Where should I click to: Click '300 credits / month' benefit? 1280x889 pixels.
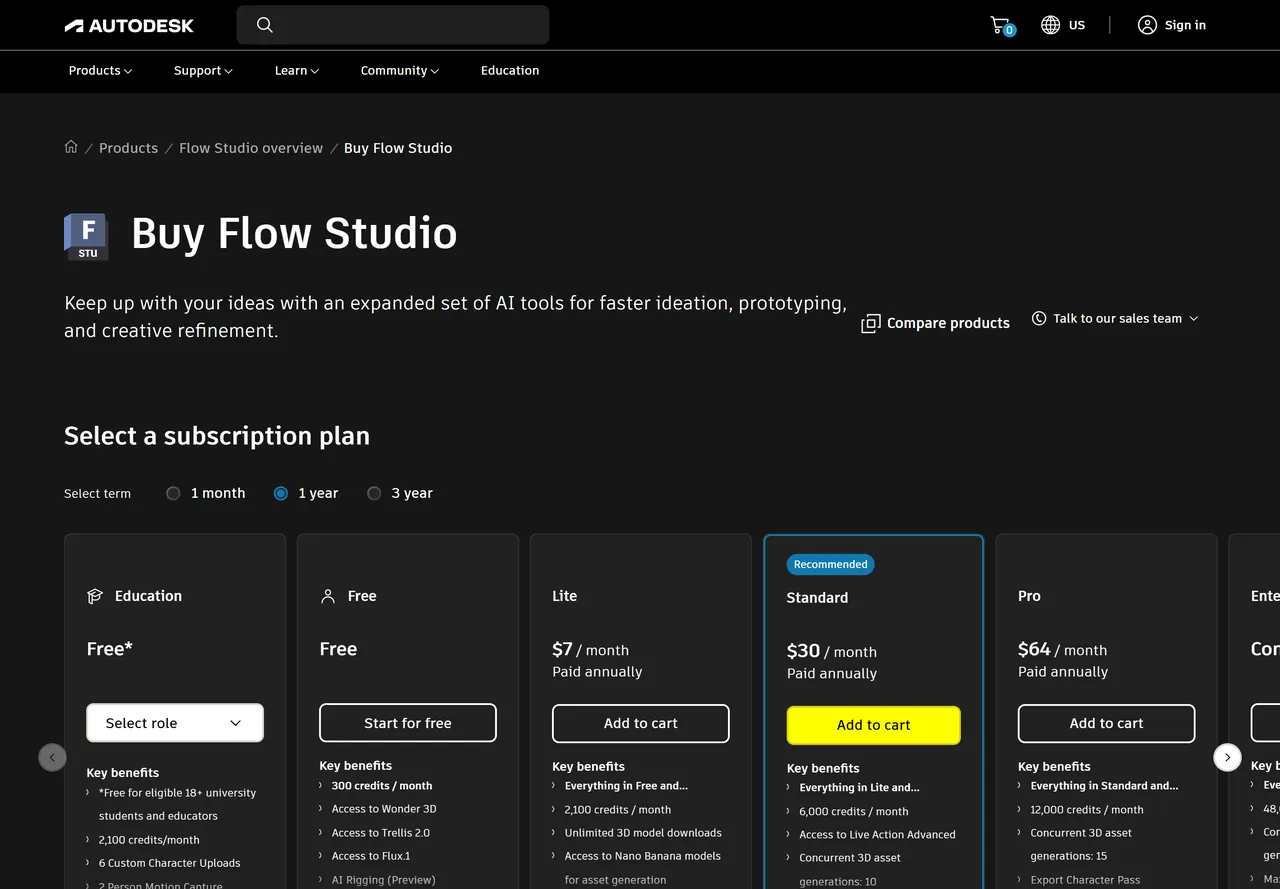pos(382,786)
